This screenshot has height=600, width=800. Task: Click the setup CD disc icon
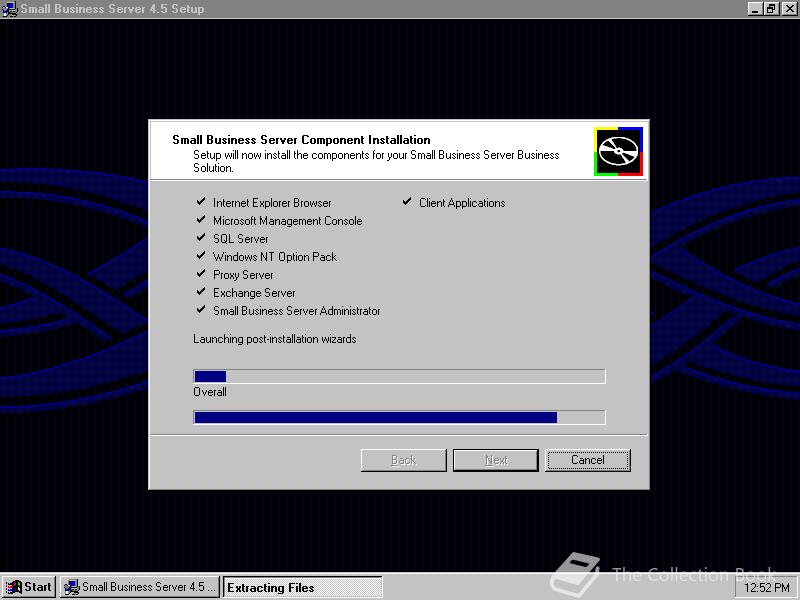[618, 152]
